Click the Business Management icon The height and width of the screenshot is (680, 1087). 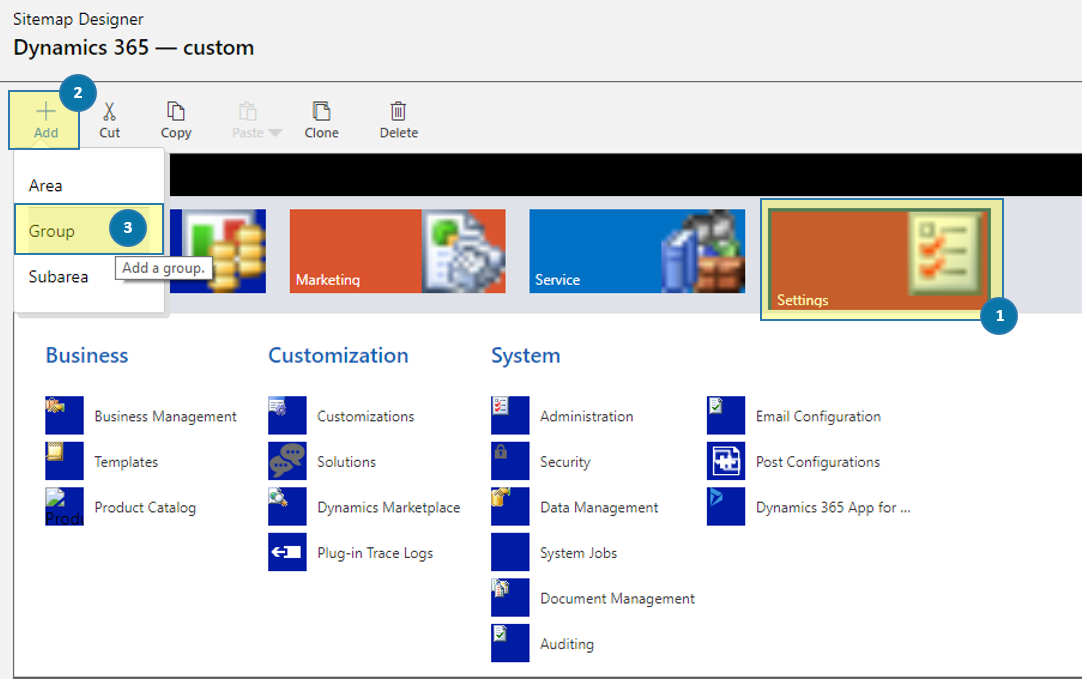point(64,415)
